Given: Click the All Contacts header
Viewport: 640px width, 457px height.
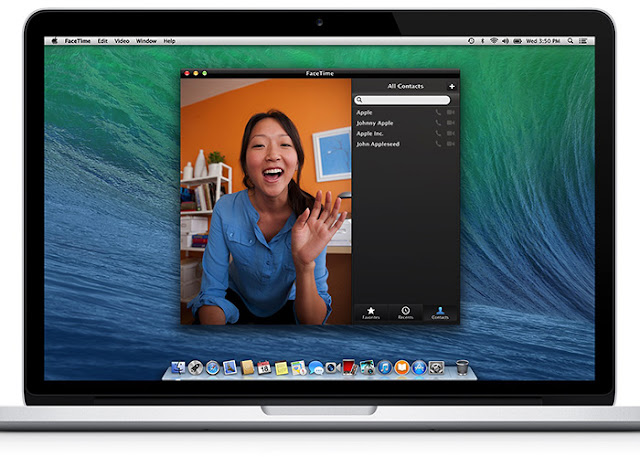Looking at the screenshot, I should click(x=405, y=86).
